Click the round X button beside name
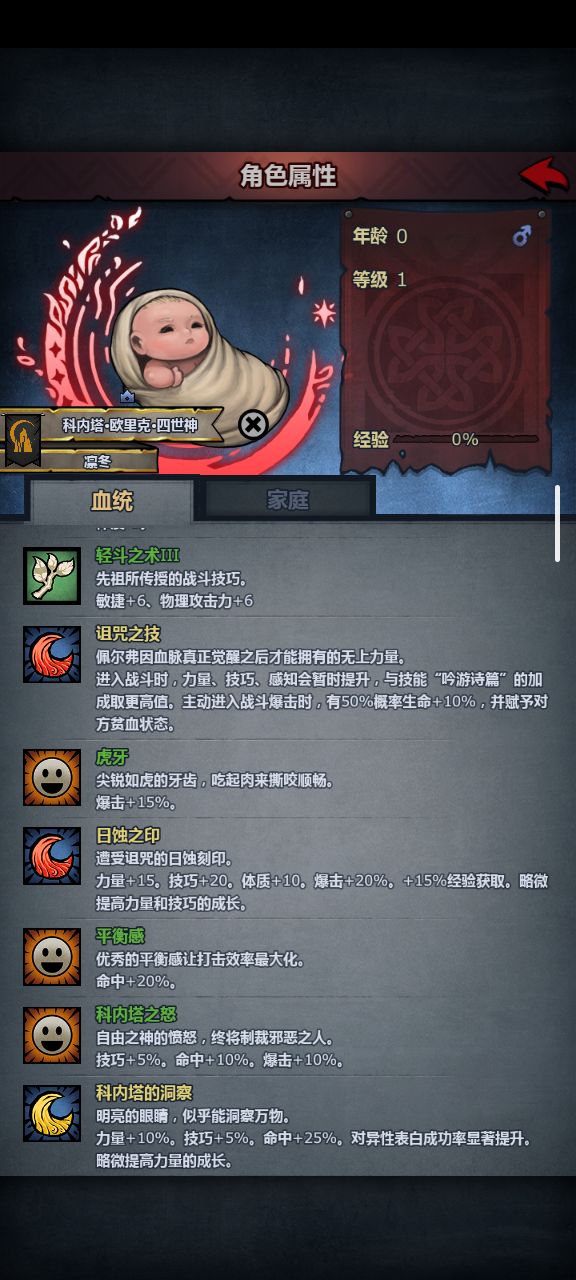Screen dimensions: 576x1280 tap(254, 425)
